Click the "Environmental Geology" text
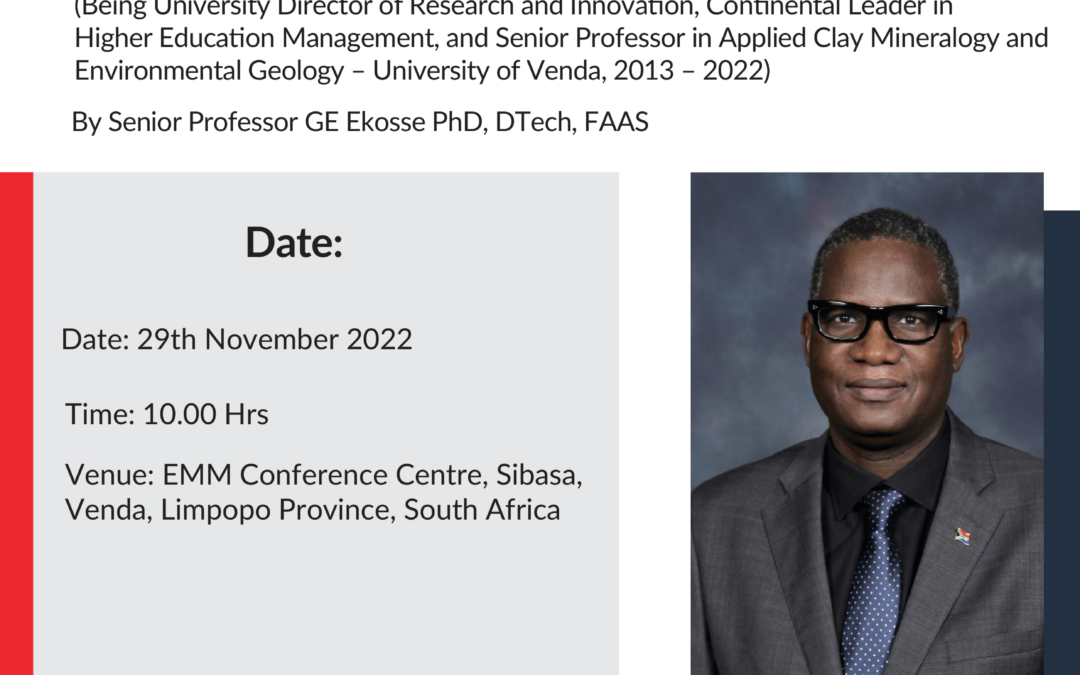Image resolution: width=1080 pixels, height=675 pixels. click(209, 70)
